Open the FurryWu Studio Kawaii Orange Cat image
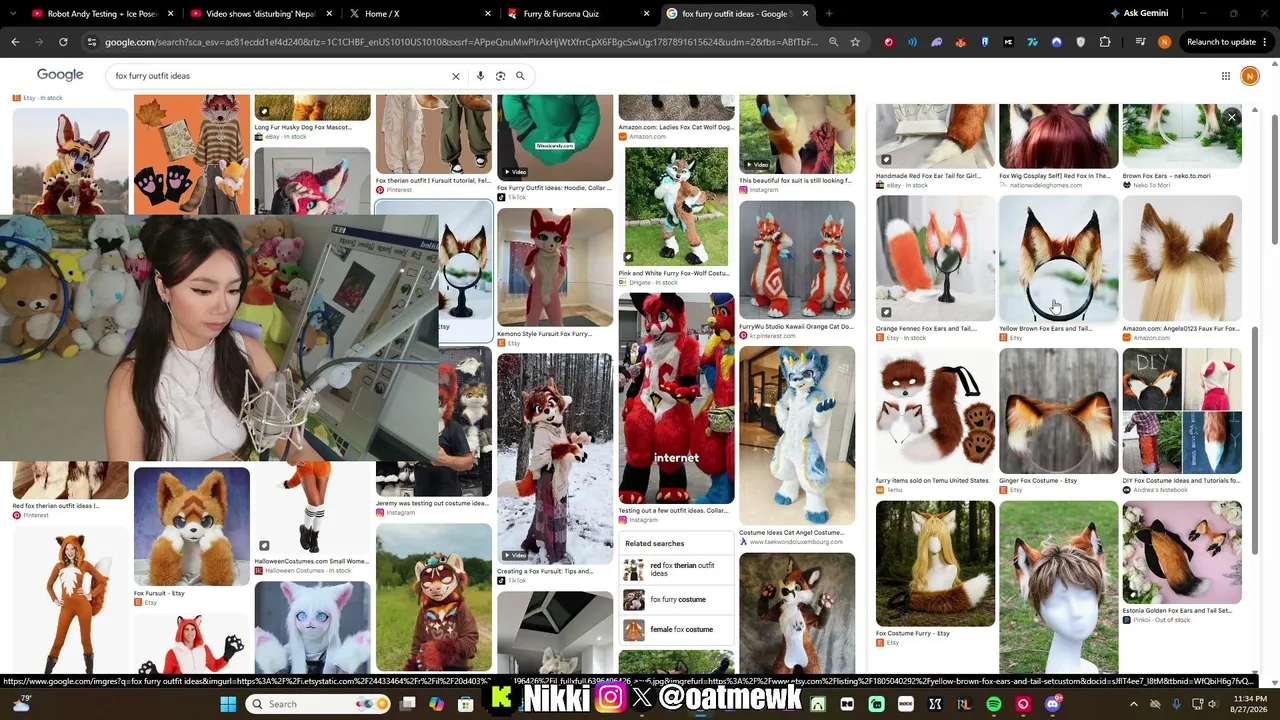1280x720 pixels. click(x=797, y=260)
